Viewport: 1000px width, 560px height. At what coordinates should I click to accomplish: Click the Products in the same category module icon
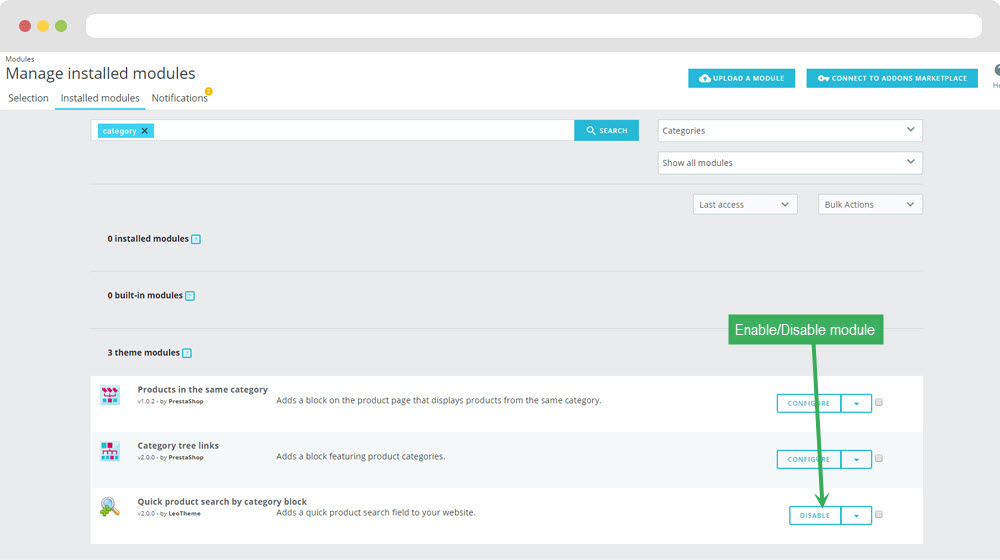pos(110,395)
